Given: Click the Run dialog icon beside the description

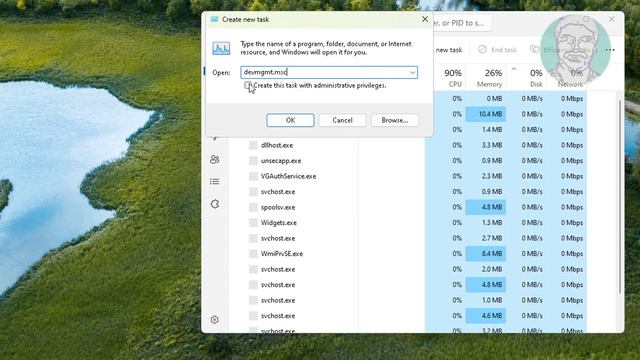Looking at the screenshot, I should [221, 48].
